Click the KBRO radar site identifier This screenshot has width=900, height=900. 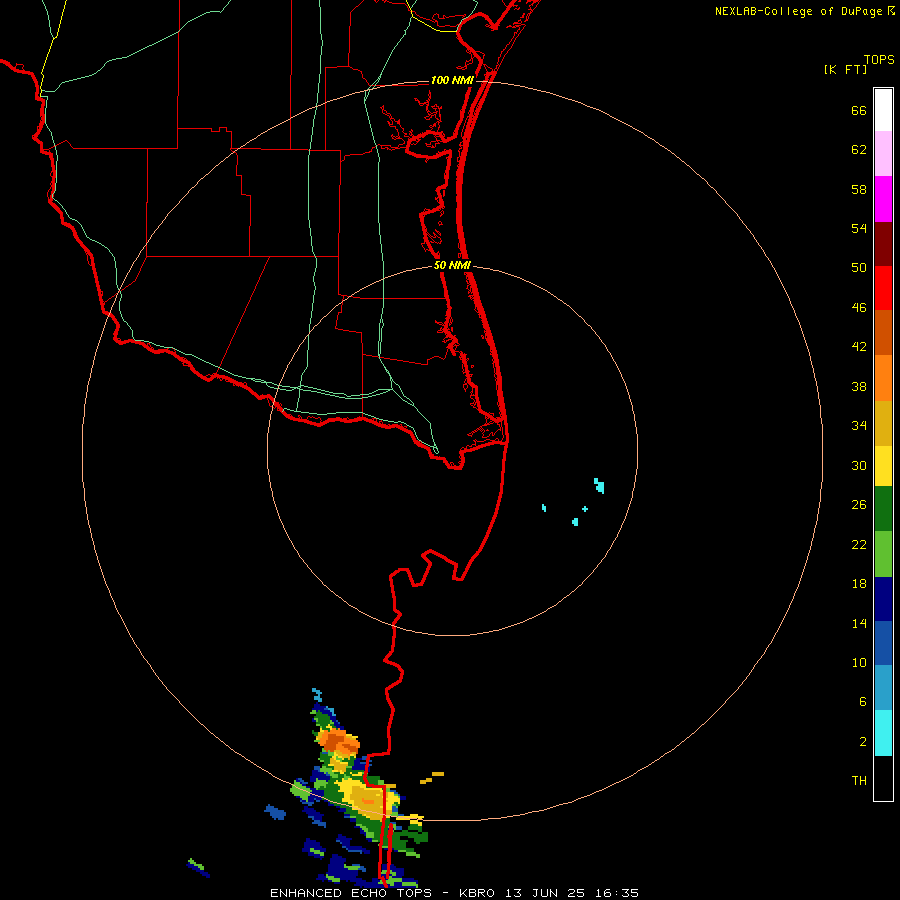pyautogui.click(x=479, y=893)
